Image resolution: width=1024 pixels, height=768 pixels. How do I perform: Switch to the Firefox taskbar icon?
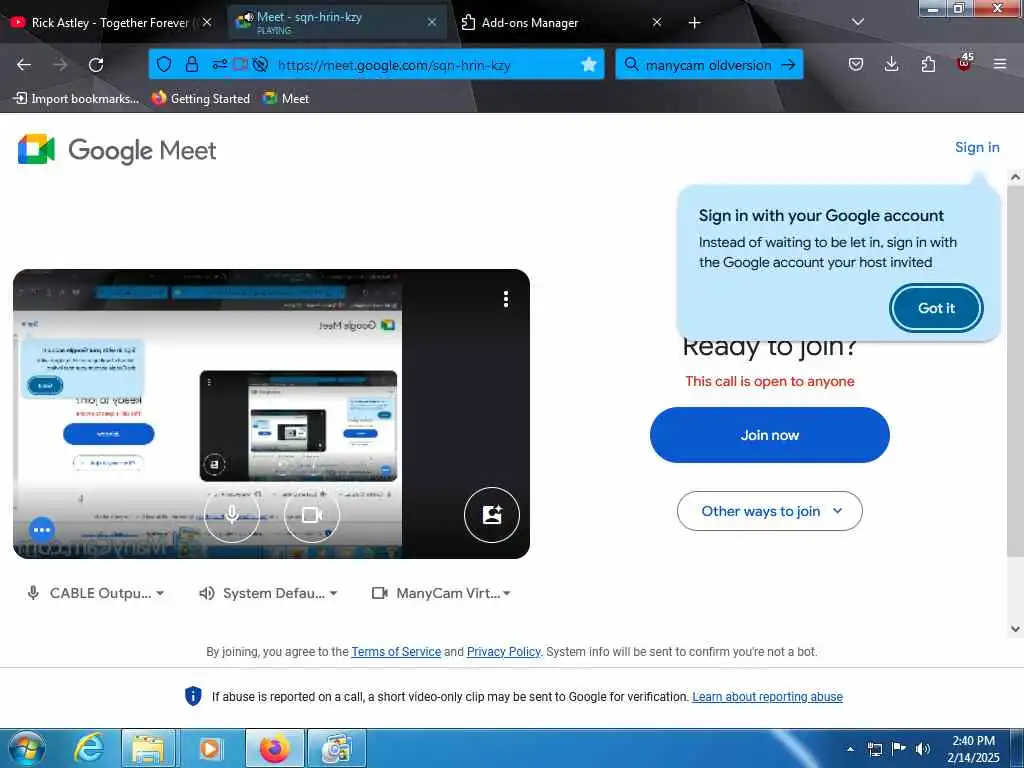point(274,748)
